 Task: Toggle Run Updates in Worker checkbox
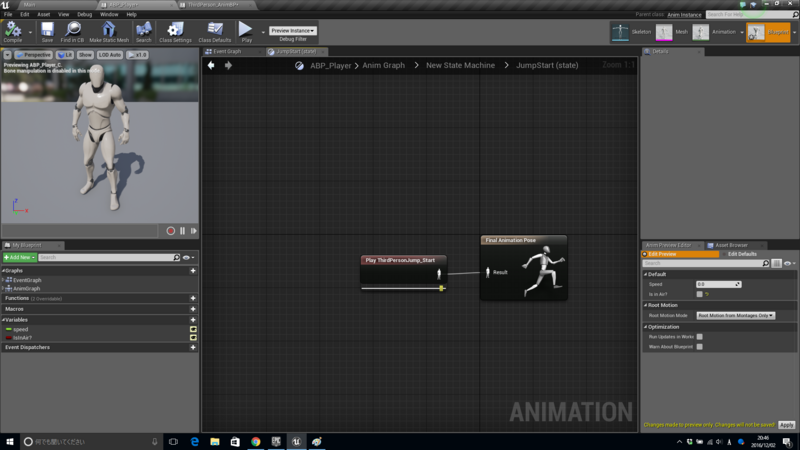(699, 337)
